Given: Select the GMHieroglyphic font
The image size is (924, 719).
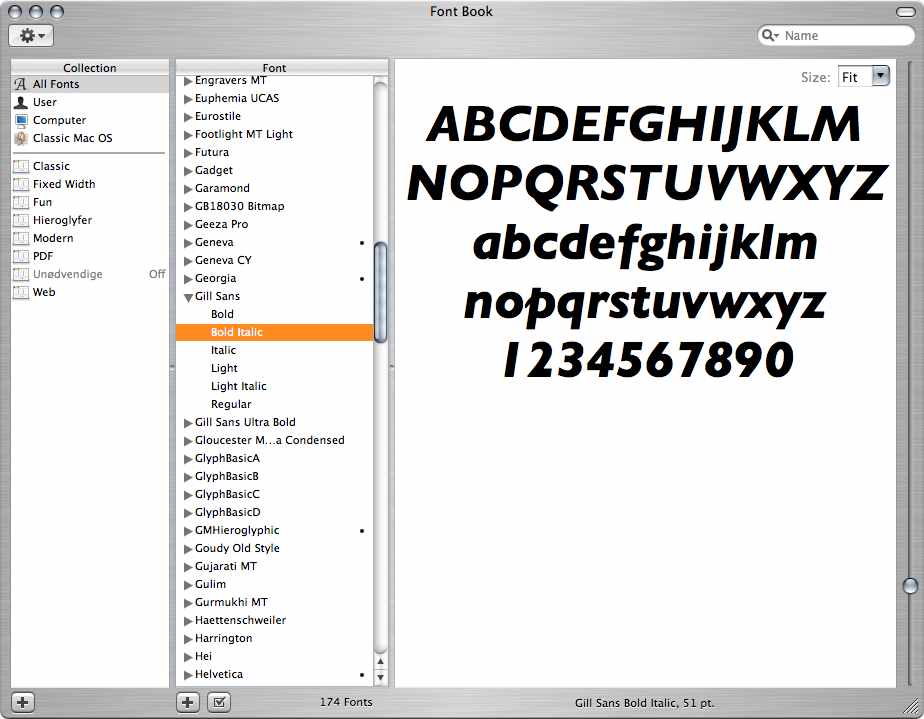Looking at the screenshot, I should pyautogui.click(x=237, y=530).
